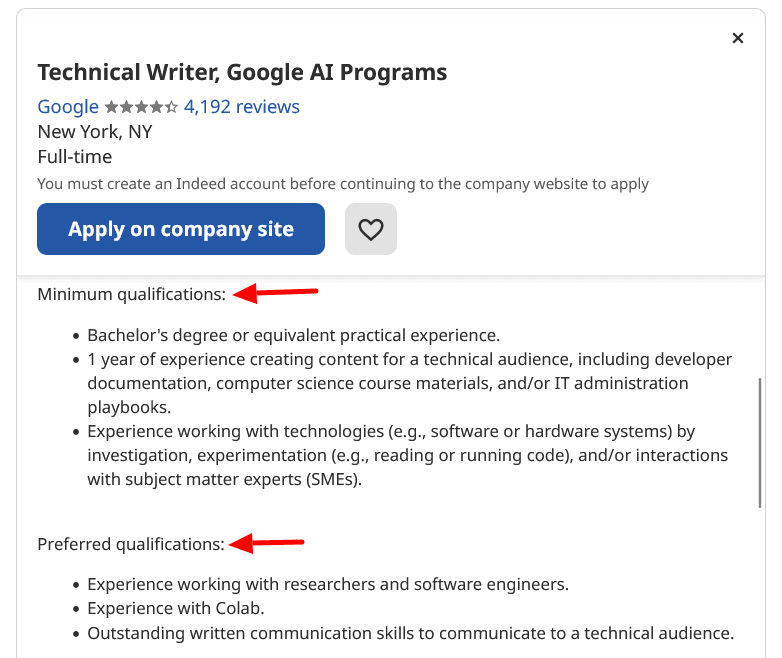Click the Full-time job type label
Viewport: 782px width, 658px height.
[75, 157]
